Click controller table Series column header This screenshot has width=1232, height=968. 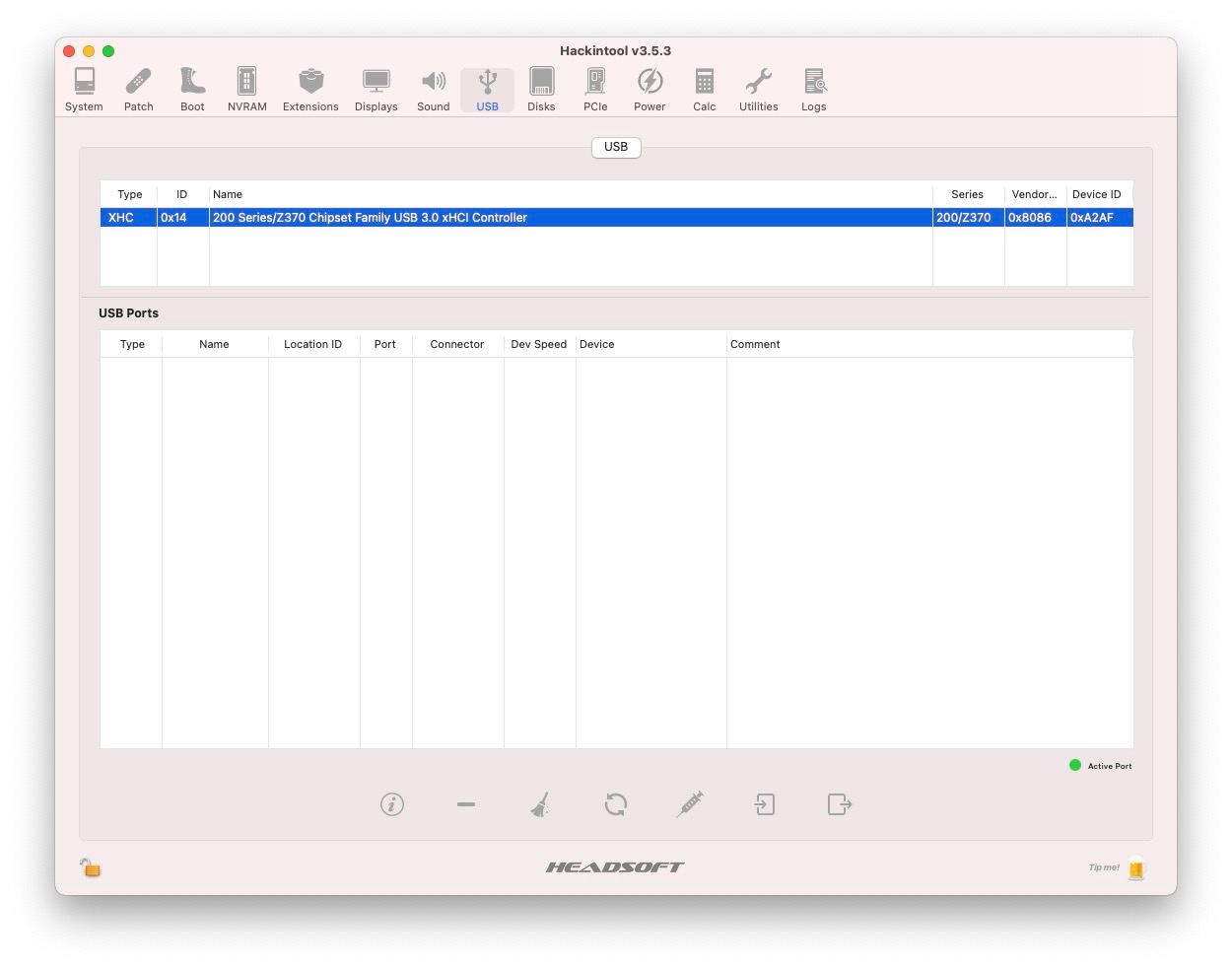tap(968, 194)
